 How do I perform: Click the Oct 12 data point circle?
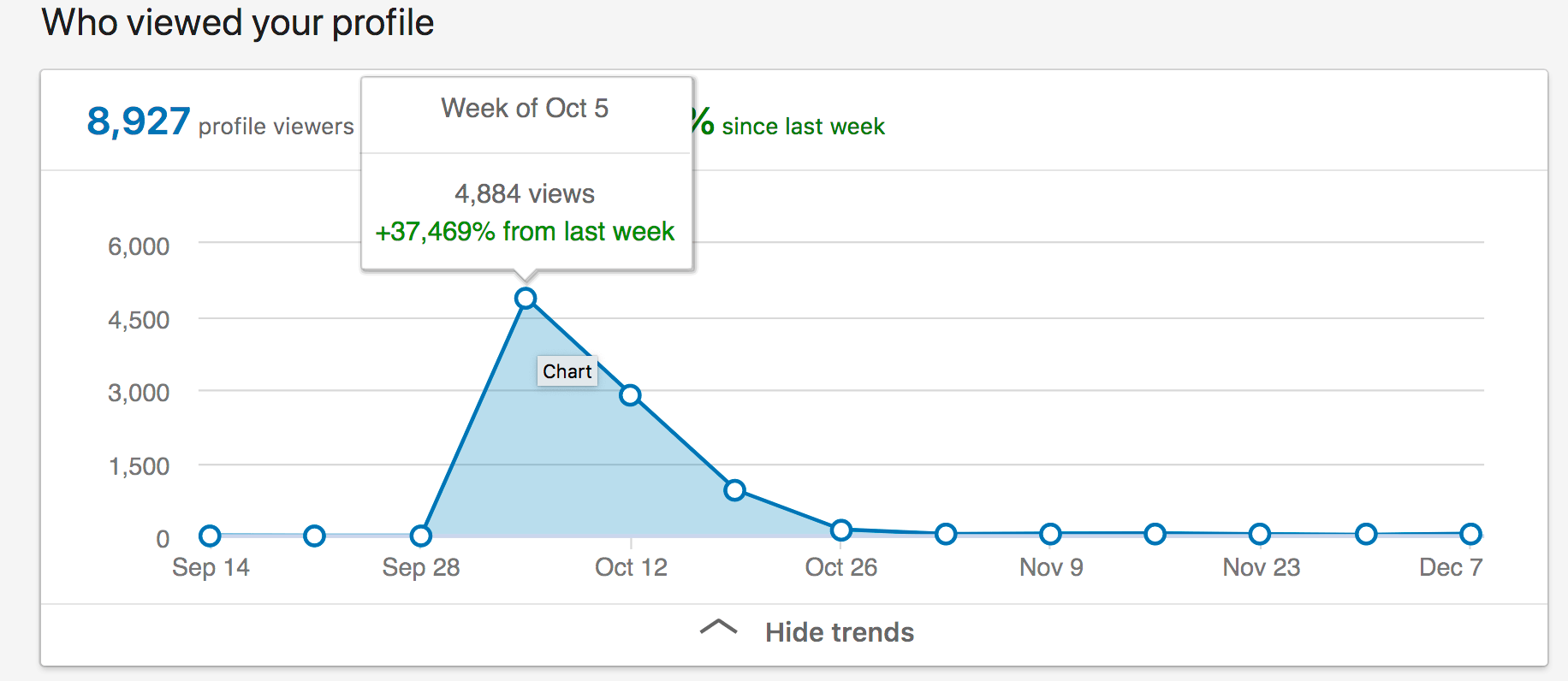(630, 395)
